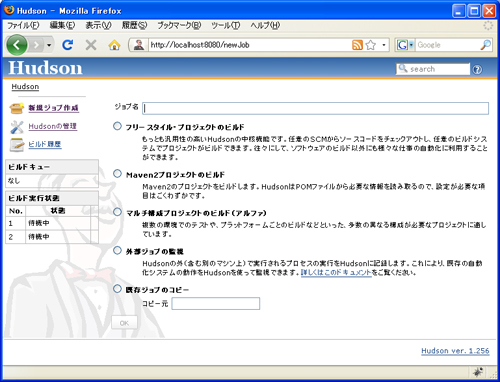Click the なし text in build queue

(14, 181)
